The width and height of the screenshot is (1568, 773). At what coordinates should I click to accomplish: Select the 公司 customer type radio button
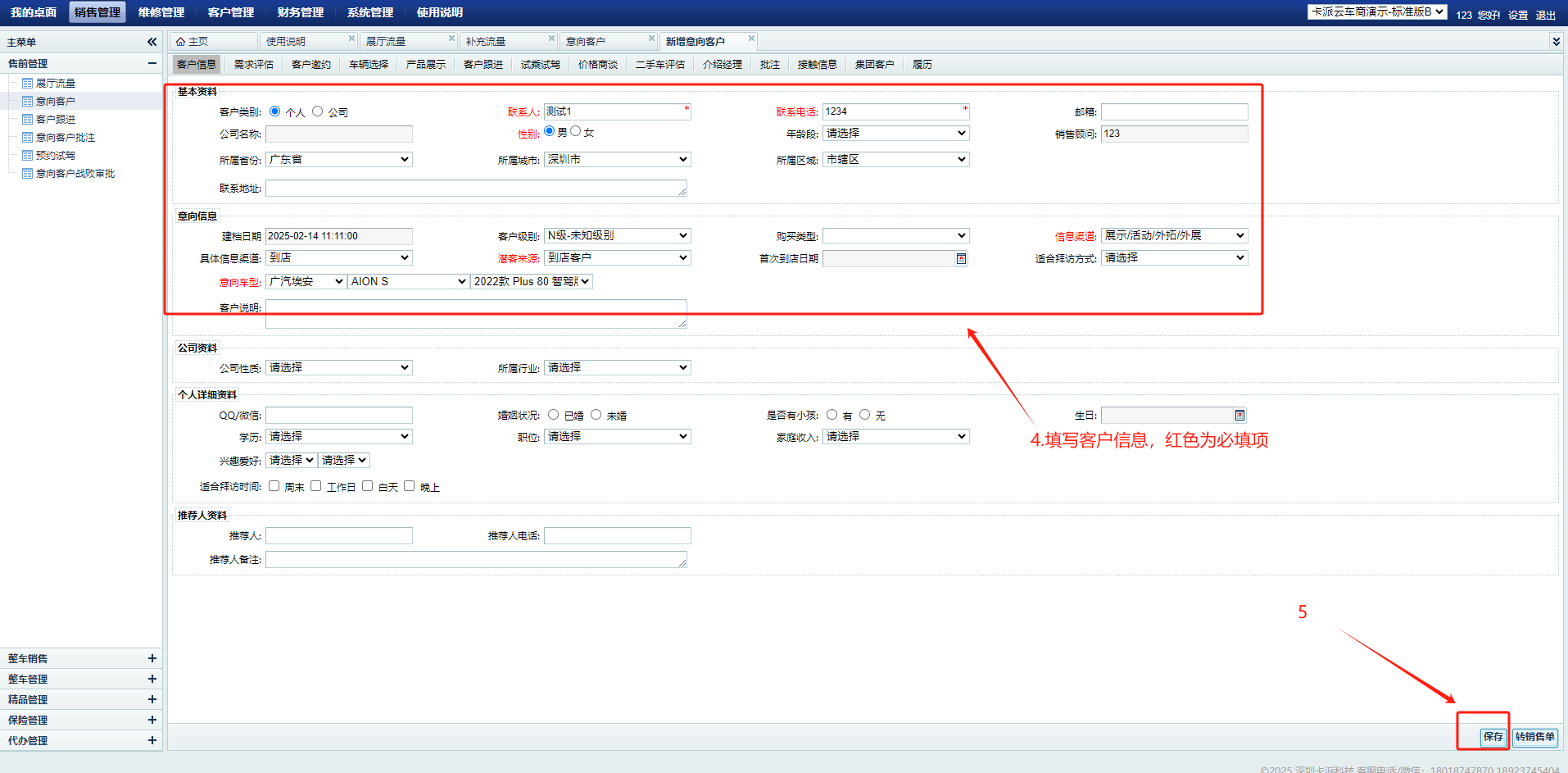[x=318, y=111]
